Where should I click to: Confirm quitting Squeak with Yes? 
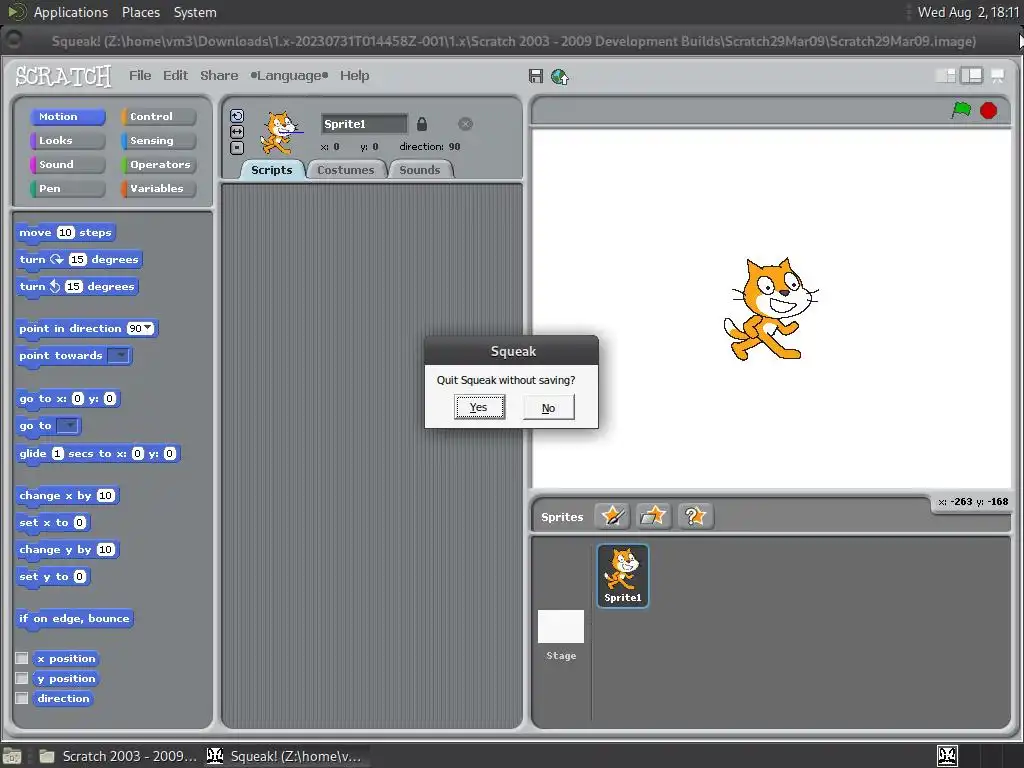tap(479, 408)
